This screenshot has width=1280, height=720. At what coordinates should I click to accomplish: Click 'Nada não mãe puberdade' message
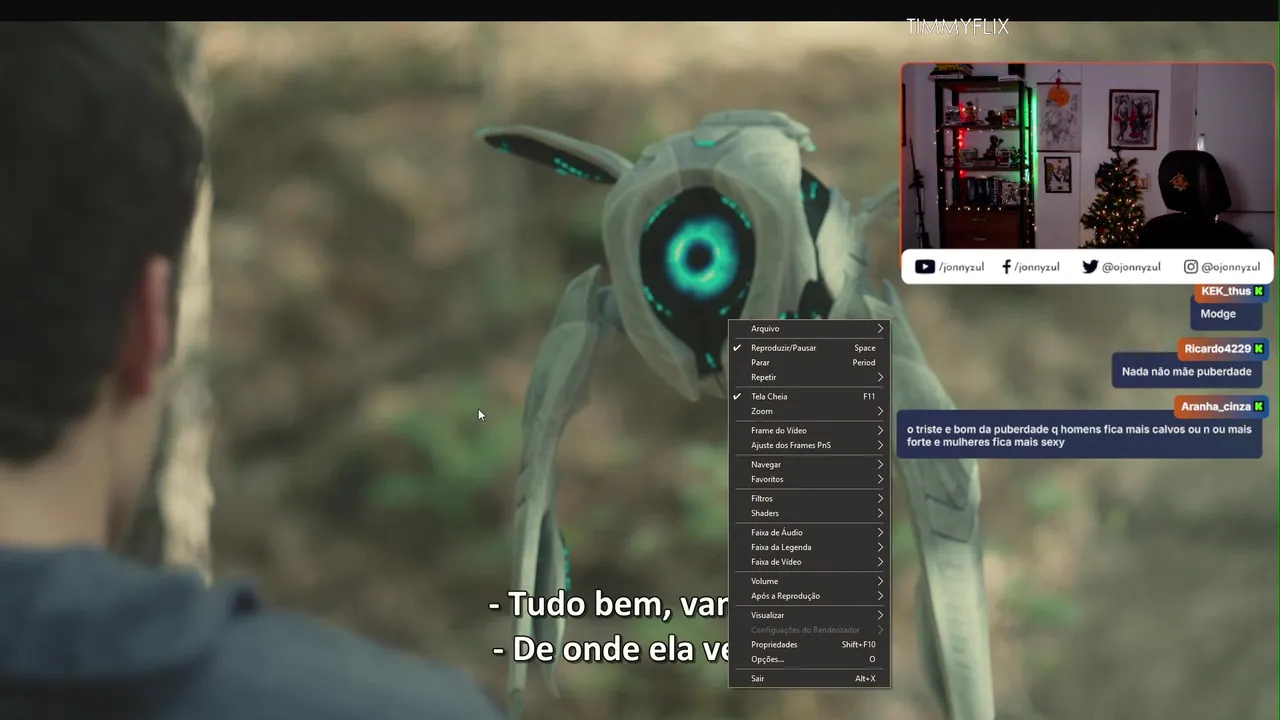pyautogui.click(x=1187, y=372)
